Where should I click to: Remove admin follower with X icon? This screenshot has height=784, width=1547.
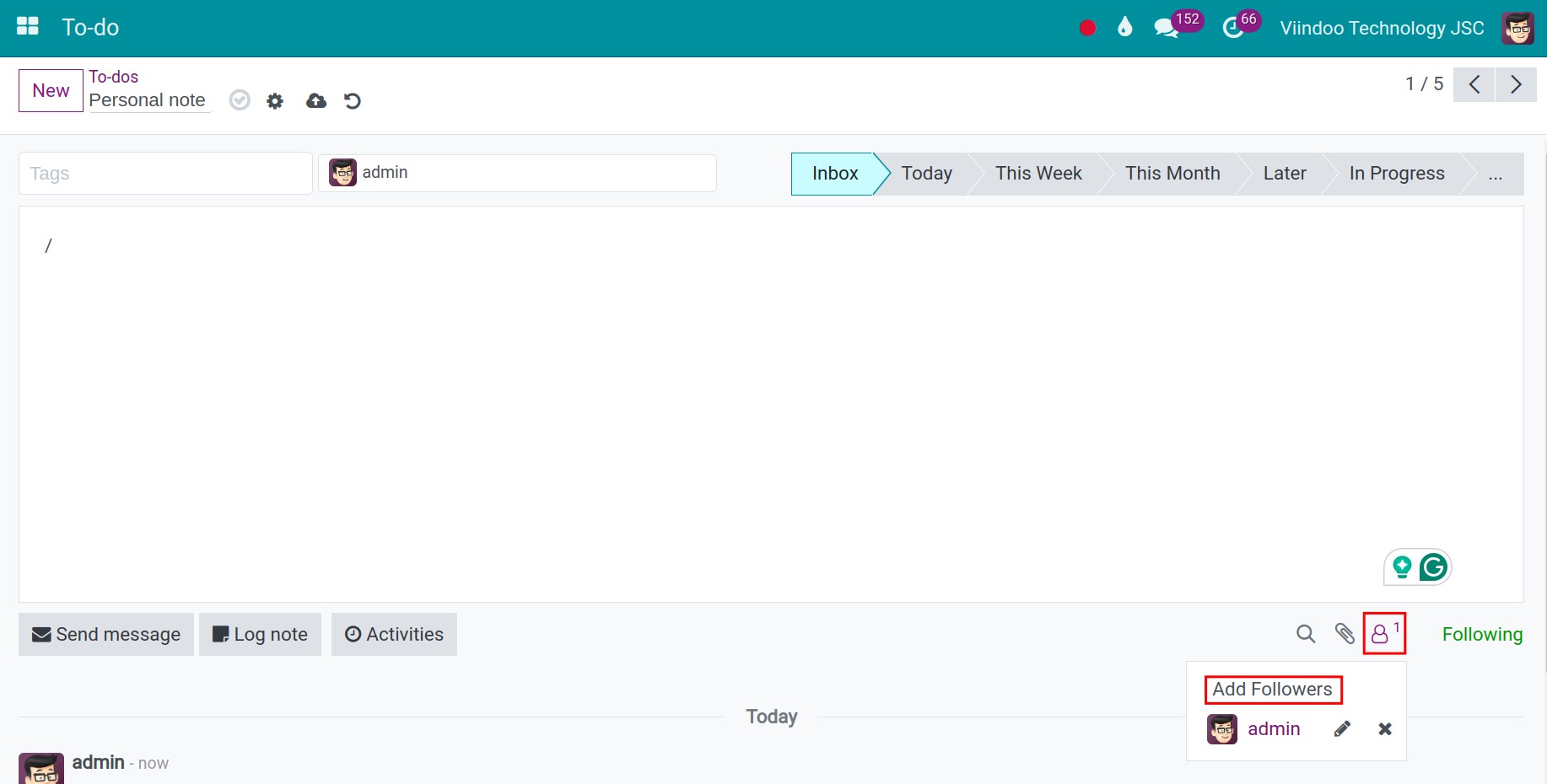click(x=1385, y=728)
